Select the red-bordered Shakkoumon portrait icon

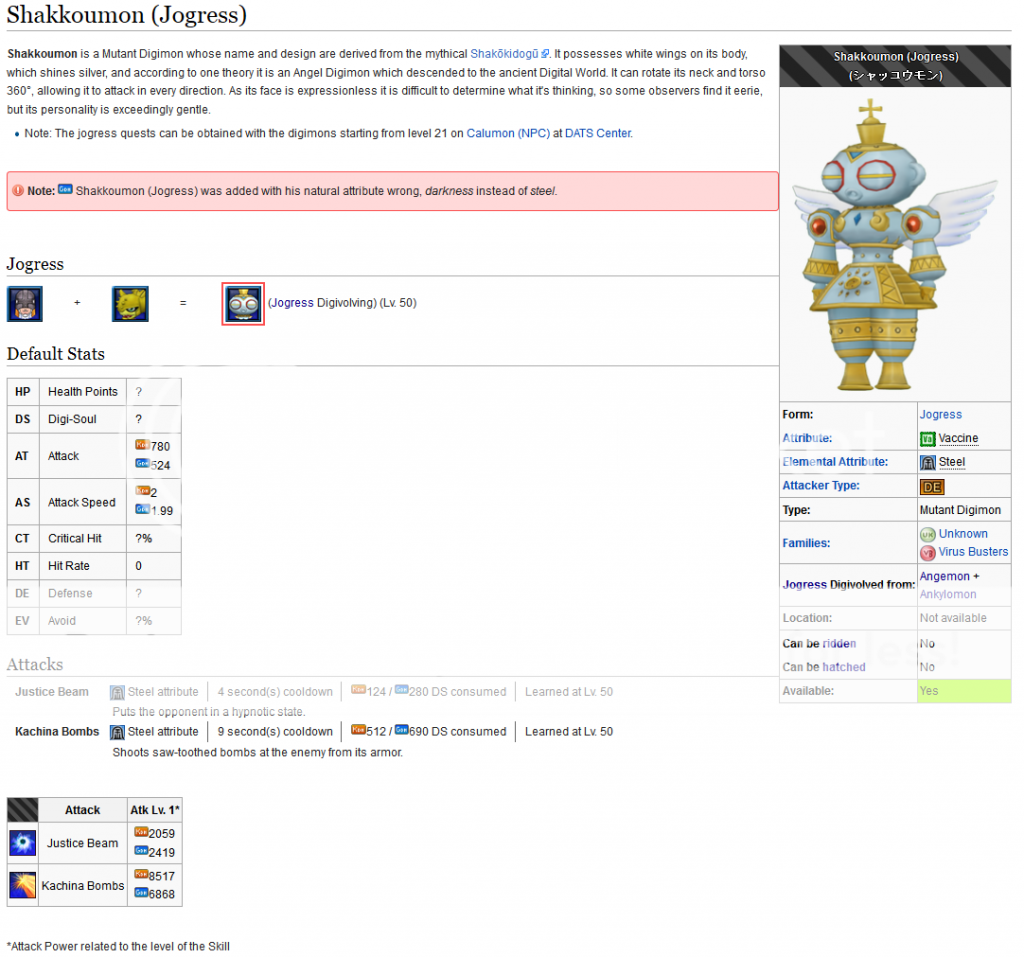(243, 304)
